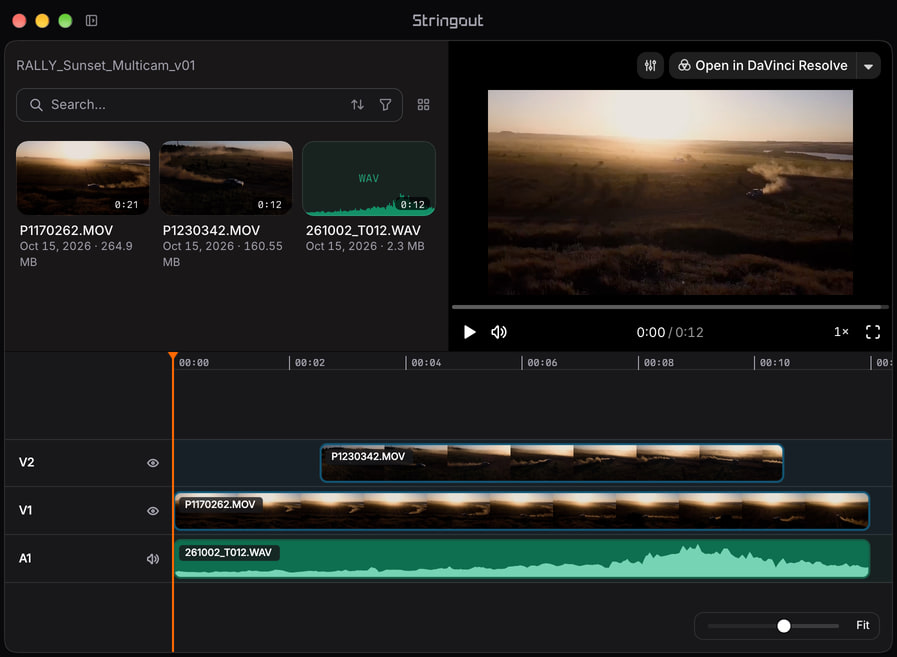Change playback speed 1× control
Image resolution: width=897 pixels, height=657 pixels.
pyautogui.click(x=841, y=332)
